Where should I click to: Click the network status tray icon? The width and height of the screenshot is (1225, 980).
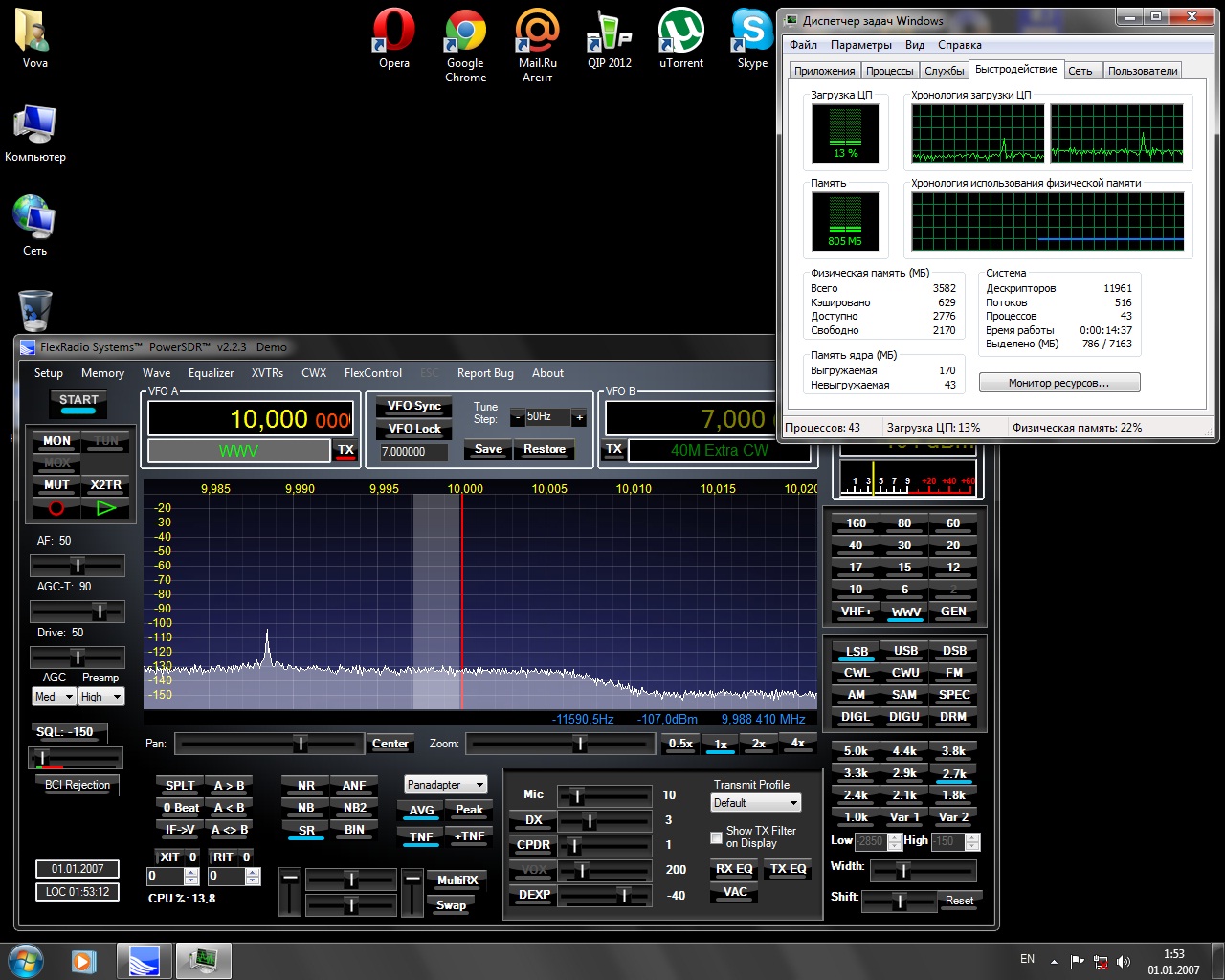point(1101,961)
